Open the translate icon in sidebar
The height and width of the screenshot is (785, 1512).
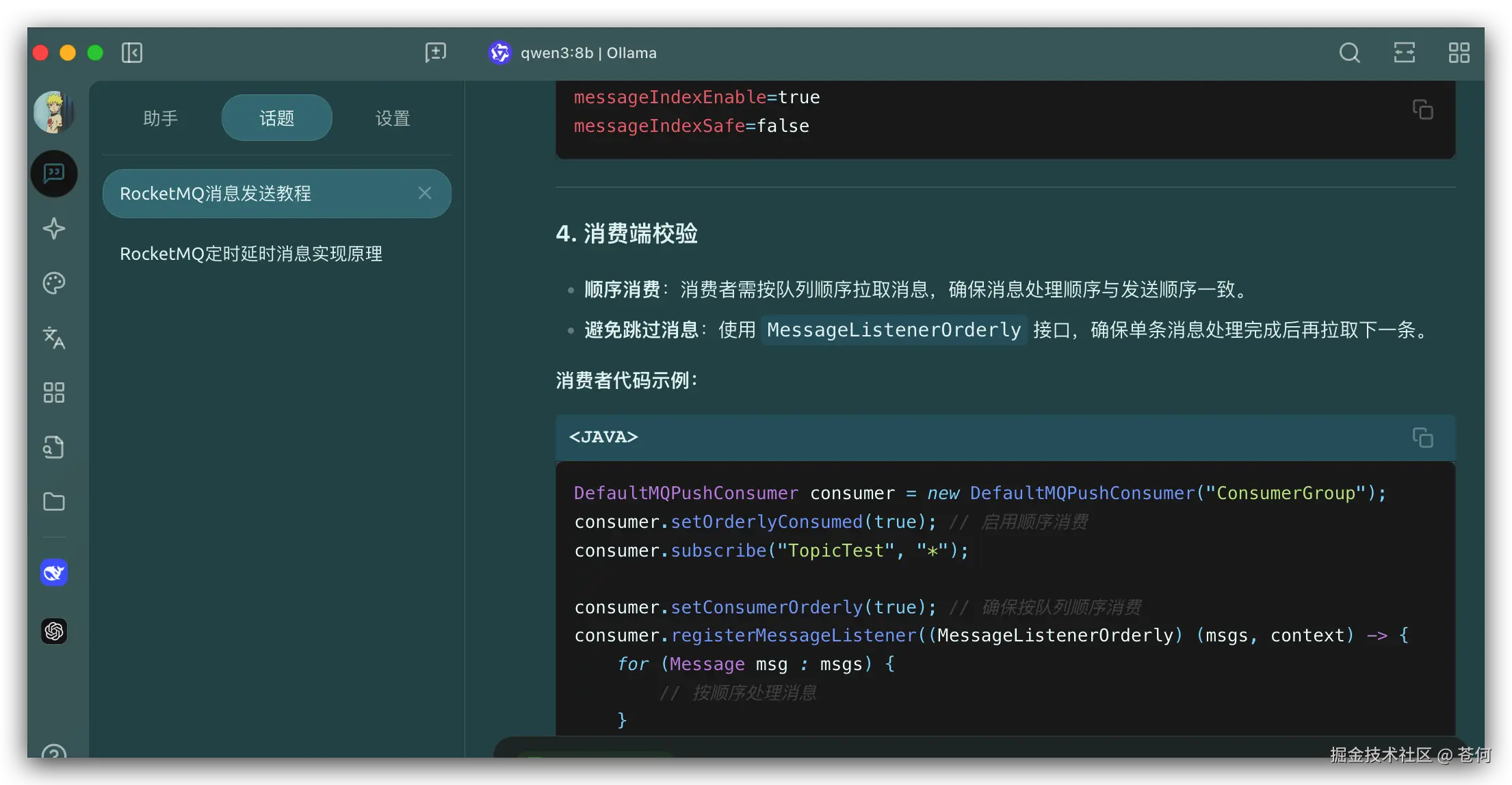54,338
